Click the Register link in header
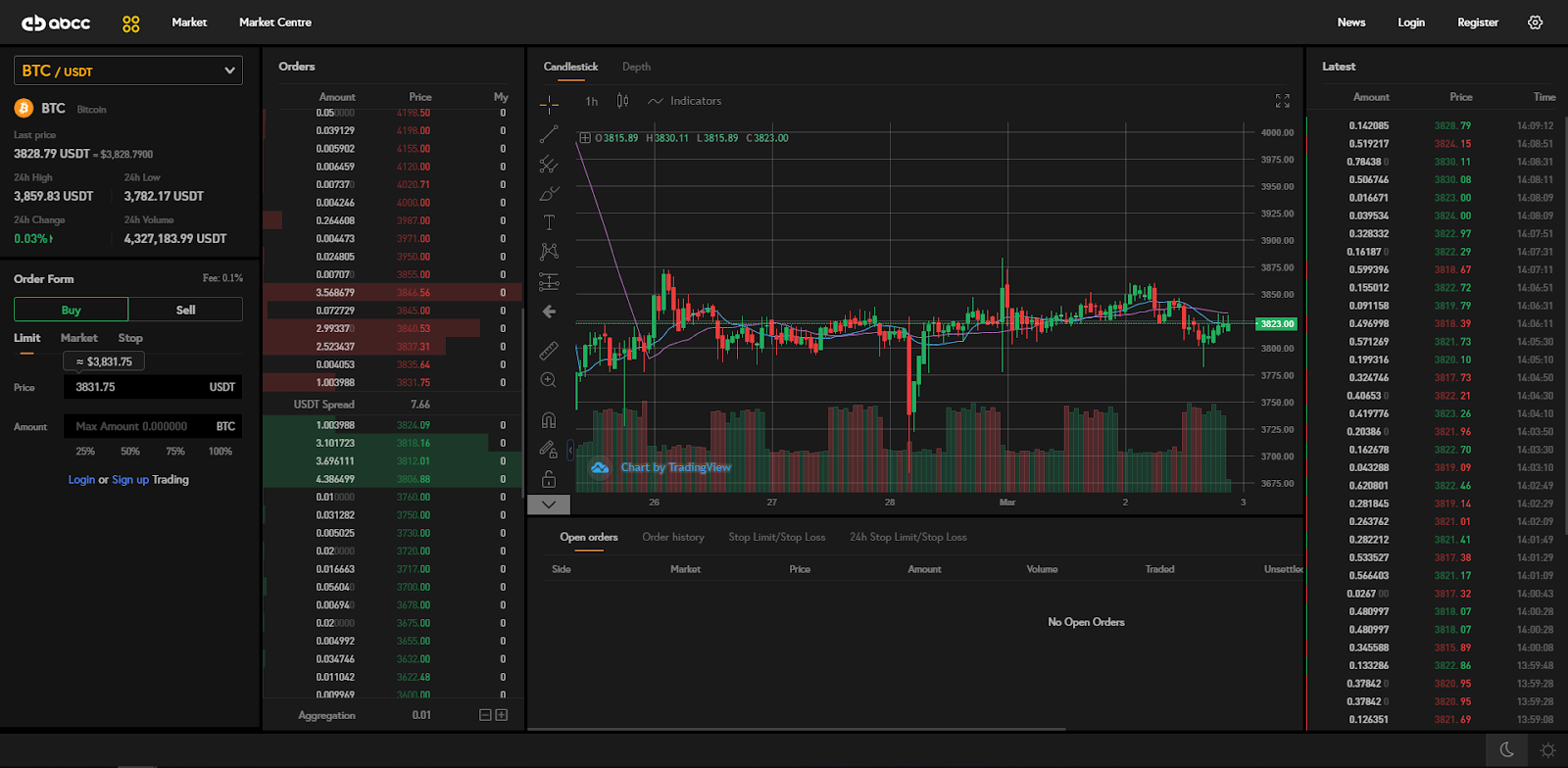The height and width of the screenshot is (768, 1568). (x=1477, y=23)
